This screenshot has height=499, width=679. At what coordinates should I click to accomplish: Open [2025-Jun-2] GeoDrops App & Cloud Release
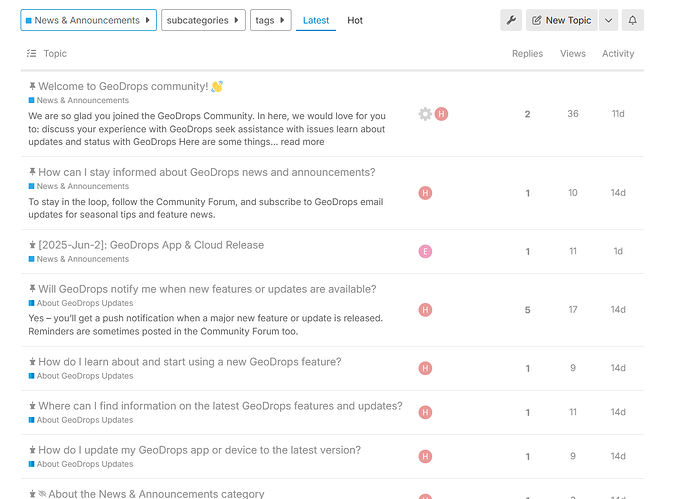(x=151, y=245)
